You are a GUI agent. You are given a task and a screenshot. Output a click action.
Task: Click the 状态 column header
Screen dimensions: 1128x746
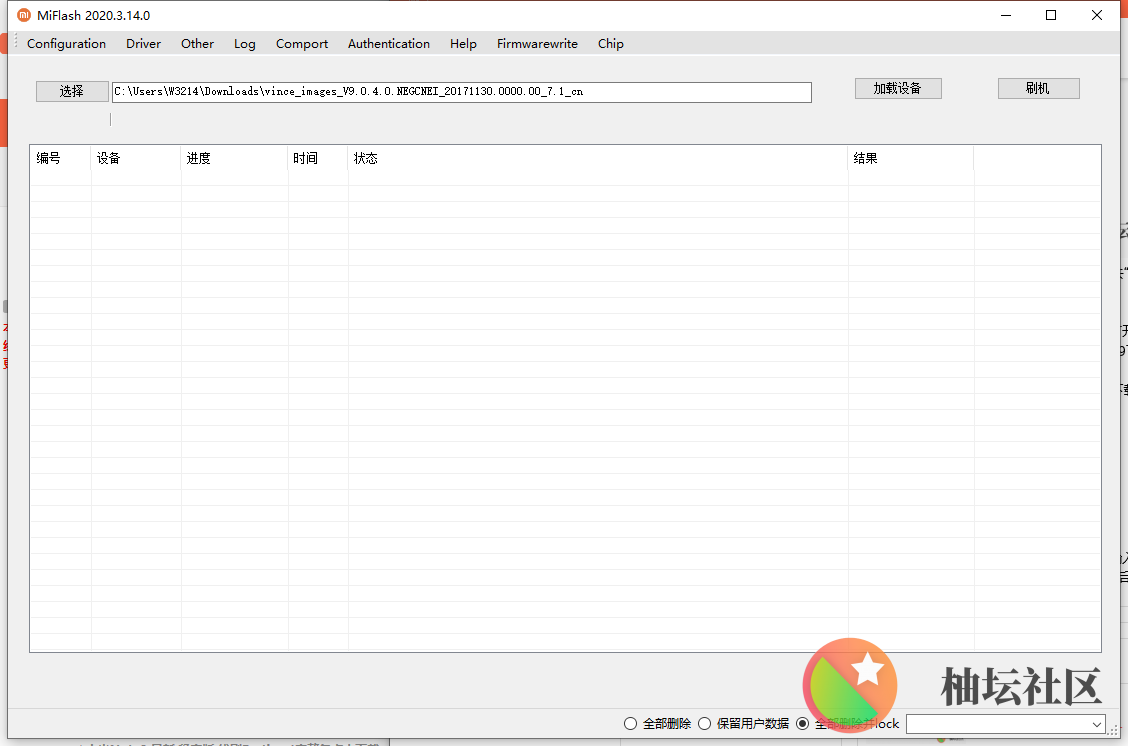click(x=598, y=158)
